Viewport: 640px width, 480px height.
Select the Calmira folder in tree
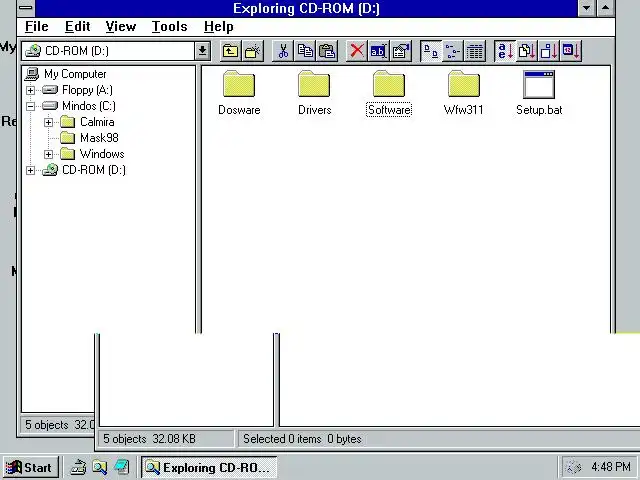(x=97, y=122)
